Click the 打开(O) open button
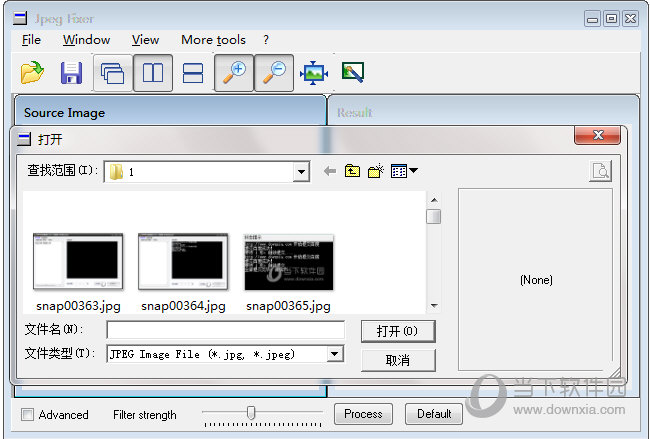Image resolution: width=650 pixels, height=439 pixels. click(x=397, y=331)
